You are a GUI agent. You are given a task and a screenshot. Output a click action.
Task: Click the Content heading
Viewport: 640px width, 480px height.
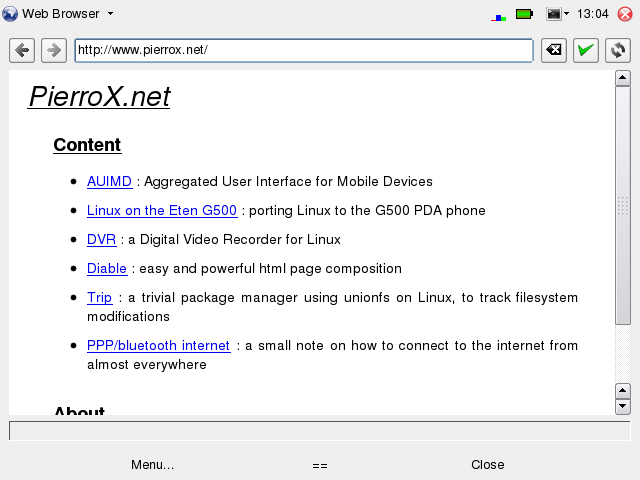(x=87, y=145)
